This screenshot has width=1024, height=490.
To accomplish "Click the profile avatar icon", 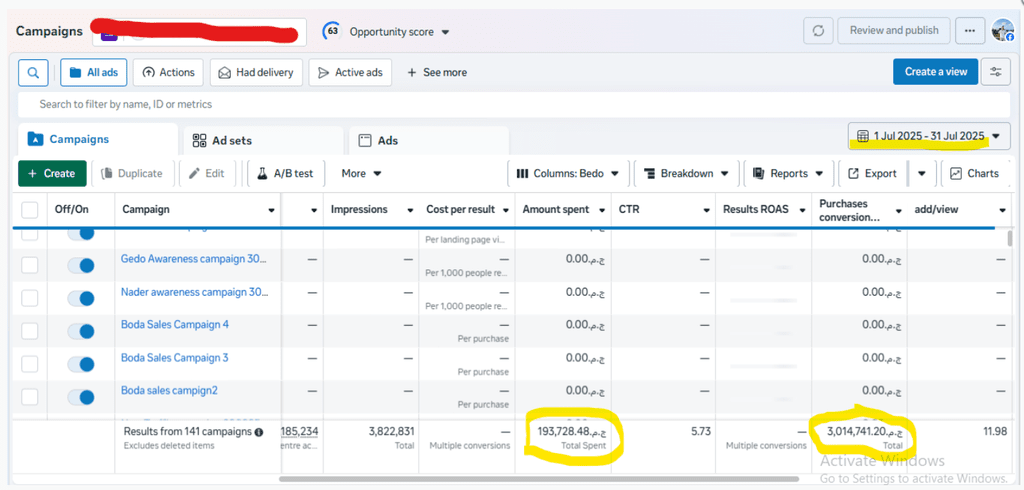I will pos(1002,31).
